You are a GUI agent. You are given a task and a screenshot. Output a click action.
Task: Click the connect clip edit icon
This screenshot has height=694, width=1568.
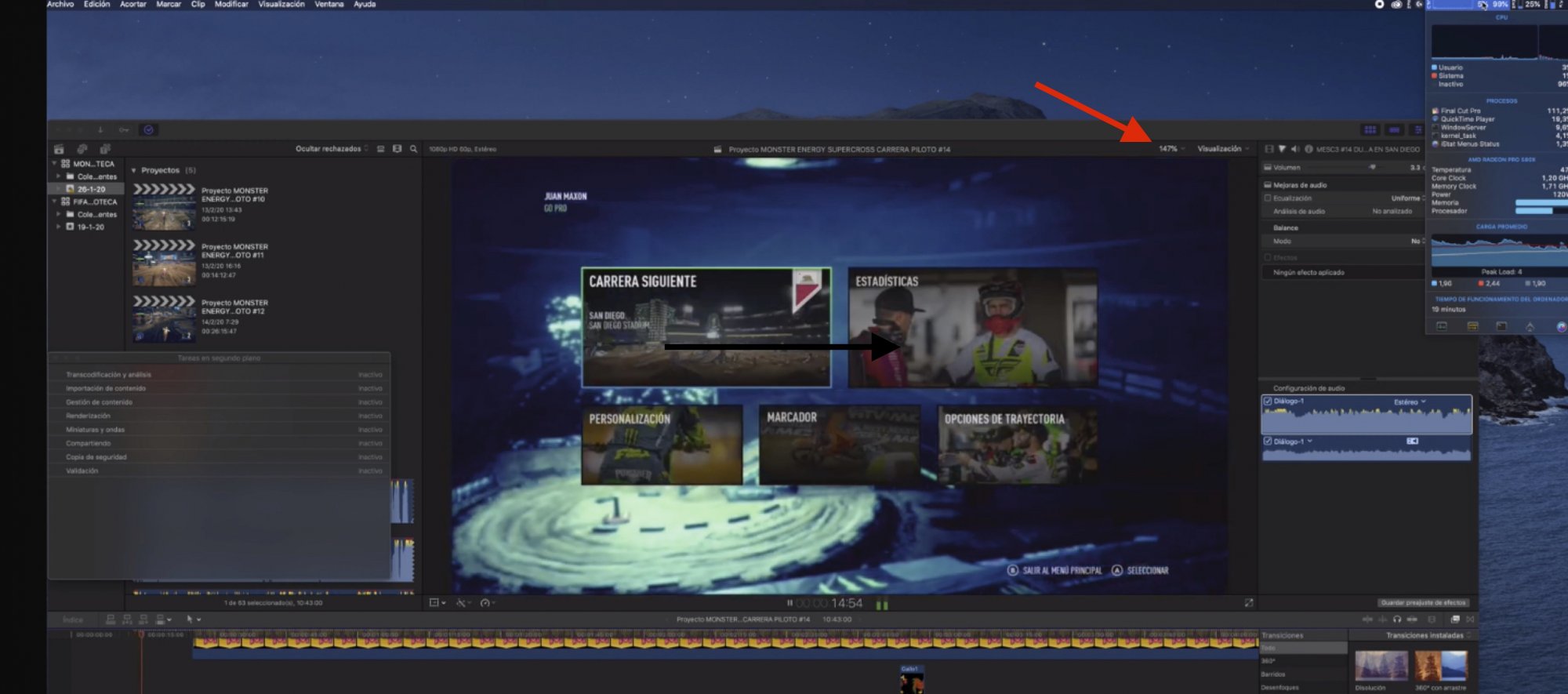tap(110, 620)
